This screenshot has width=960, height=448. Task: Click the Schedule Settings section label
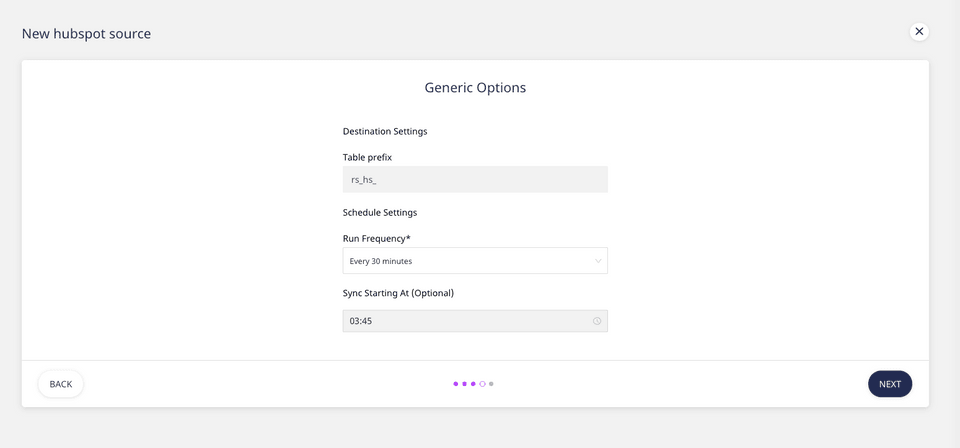379,213
